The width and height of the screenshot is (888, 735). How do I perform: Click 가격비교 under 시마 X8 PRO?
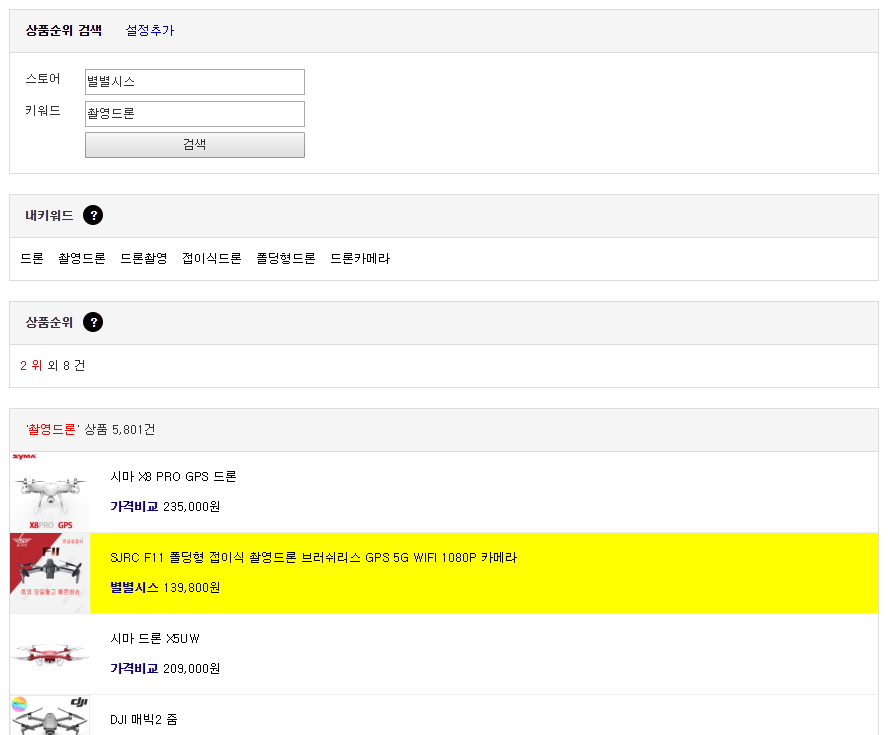134,507
